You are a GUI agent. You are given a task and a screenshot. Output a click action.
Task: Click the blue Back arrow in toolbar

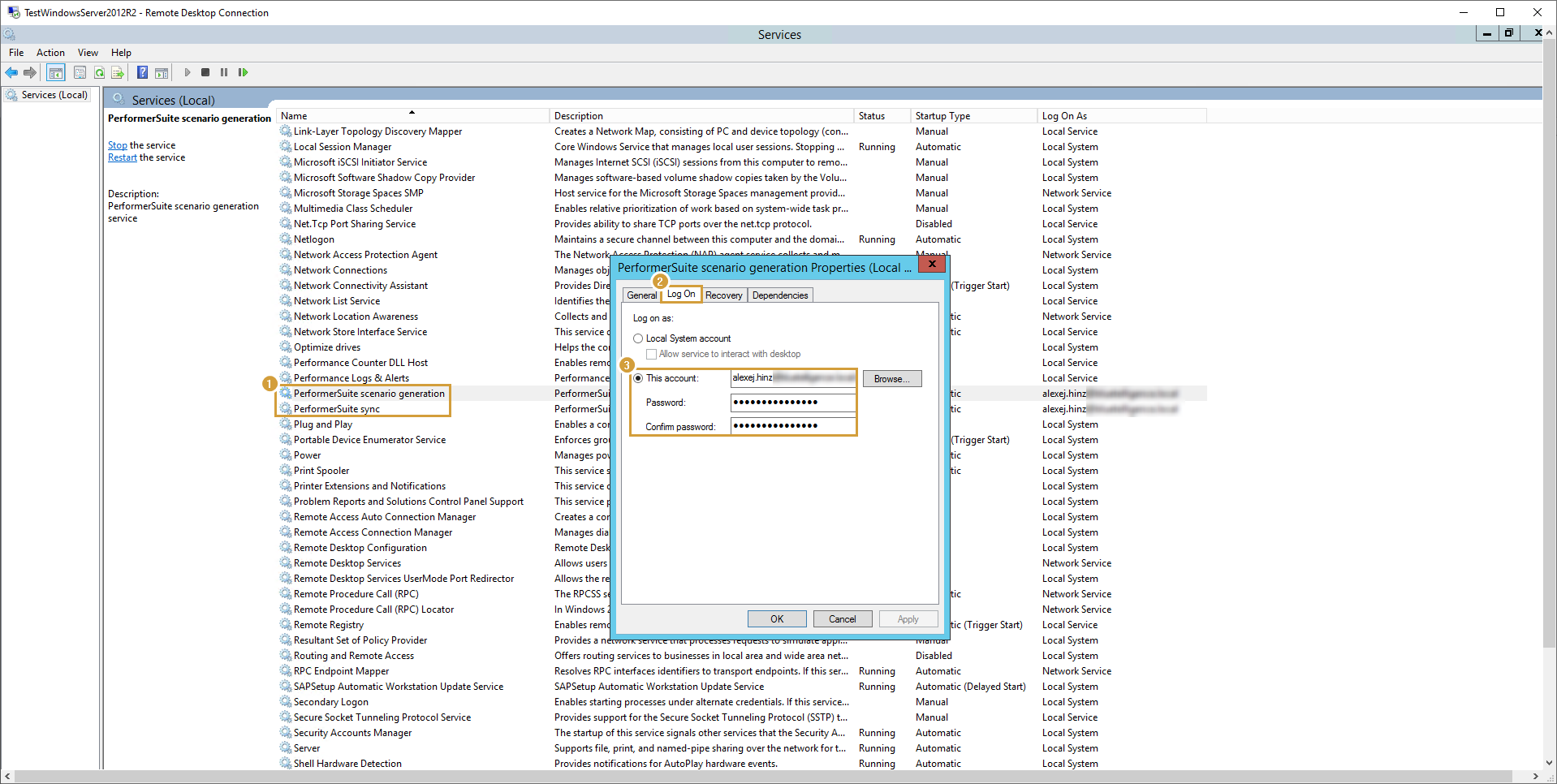pyautogui.click(x=11, y=73)
